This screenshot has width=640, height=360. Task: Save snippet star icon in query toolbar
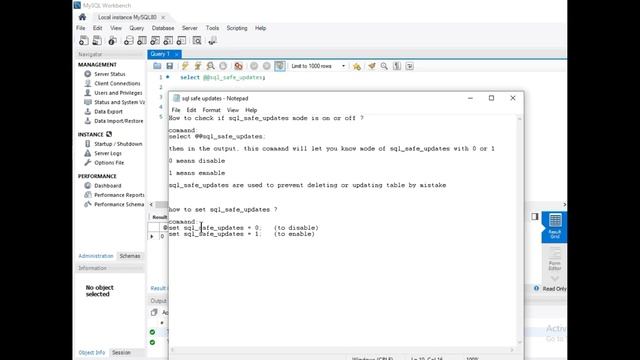[x=357, y=66]
